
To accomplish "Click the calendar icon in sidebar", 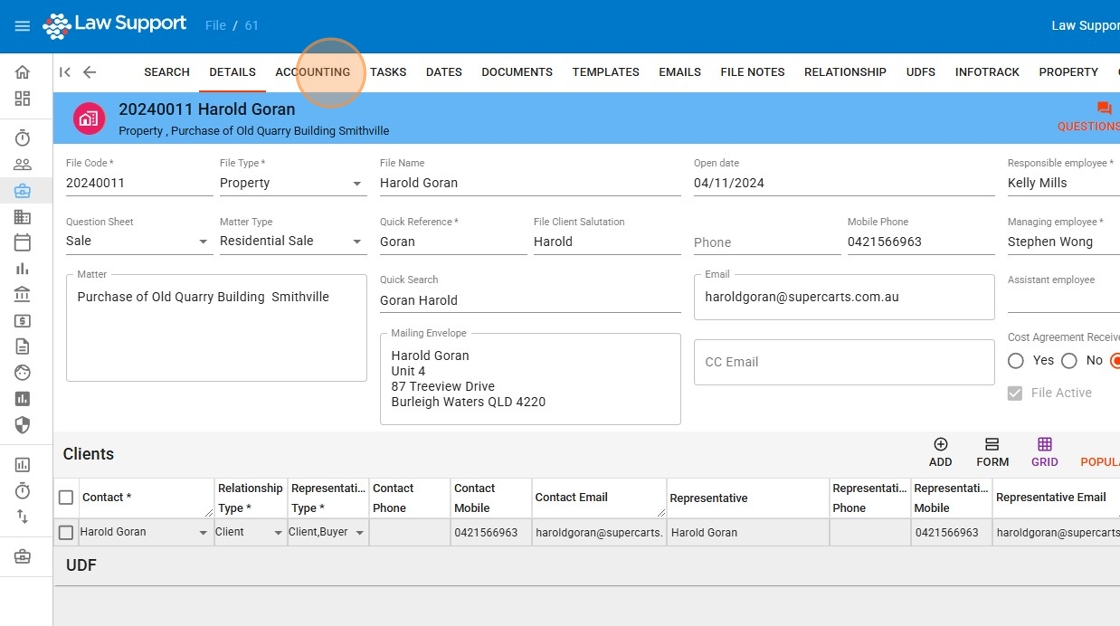I will click(22, 242).
